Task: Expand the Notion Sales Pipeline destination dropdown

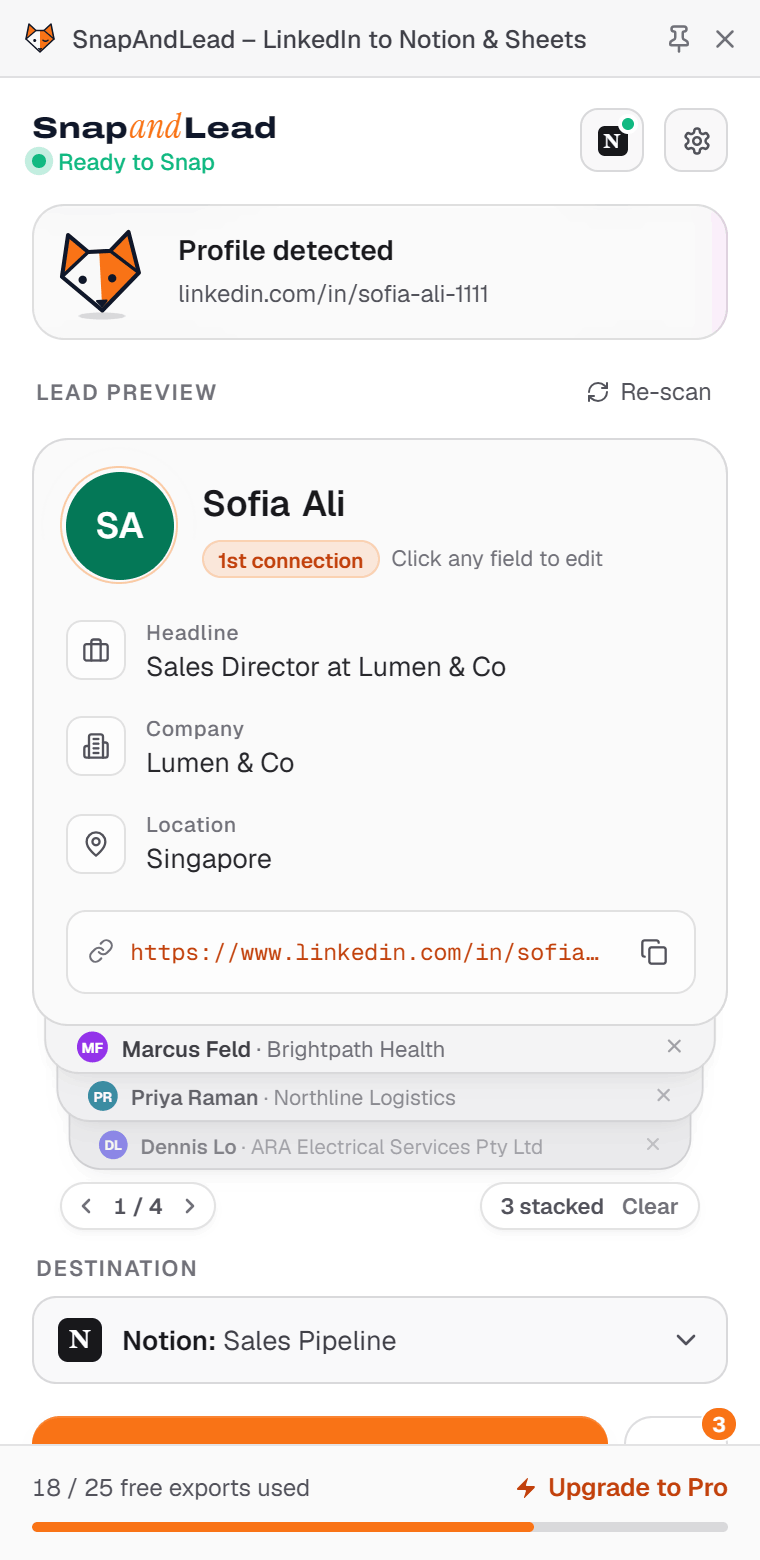Action: coord(380,1340)
